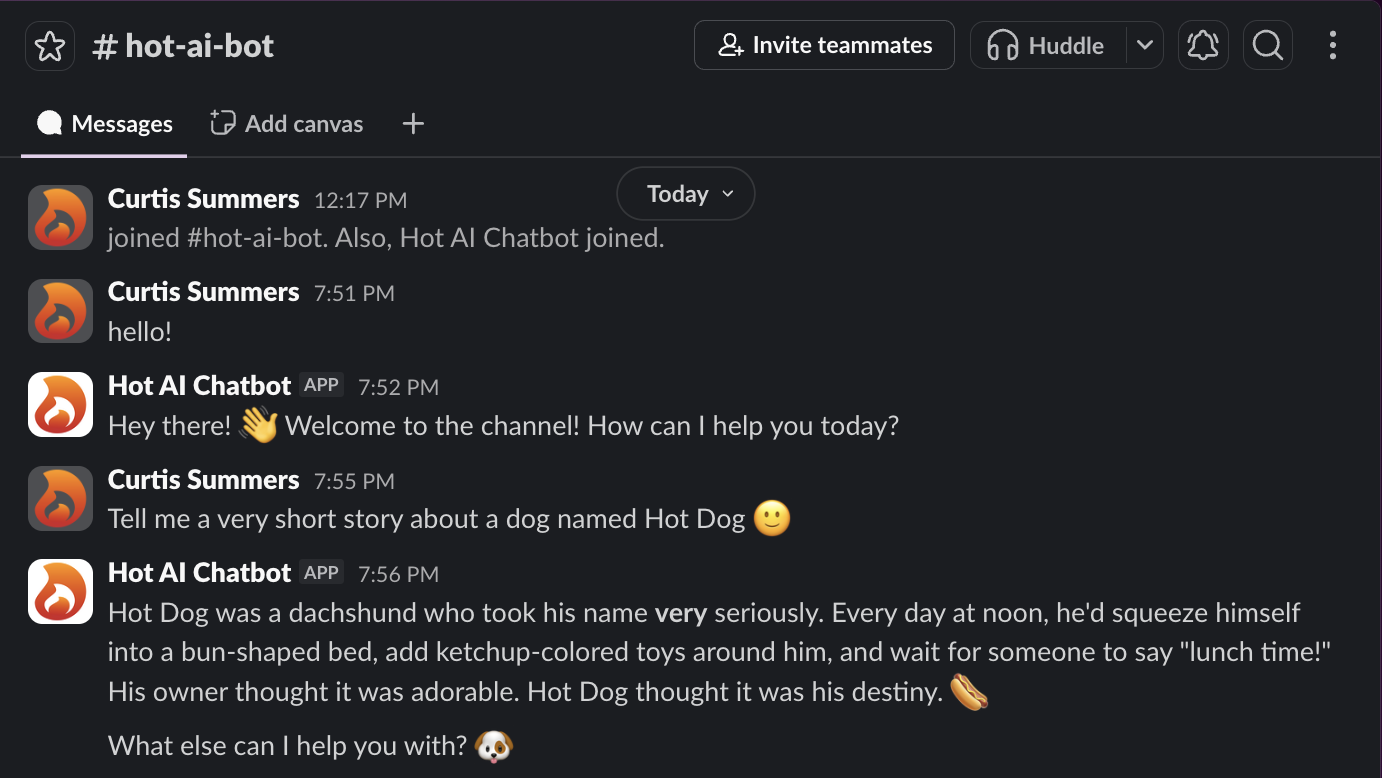The height and width of the screenshot is (778, 1382).
Task: Expand the Huddle options chevron
Action: point(1145,45)
